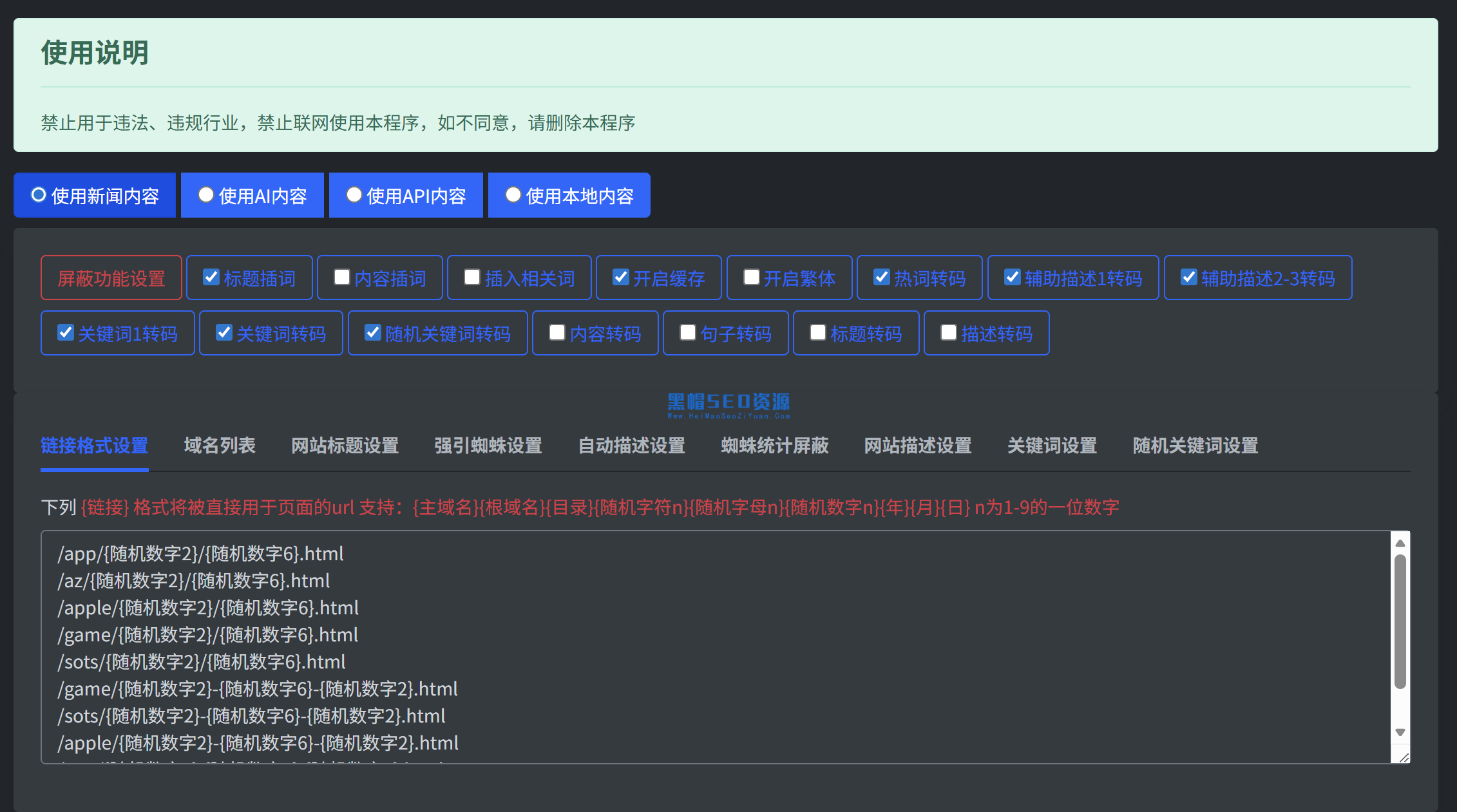
Task: Open the 屏蔽功能设置 settings
Action: pyautogui.click(x=111, y=278)
